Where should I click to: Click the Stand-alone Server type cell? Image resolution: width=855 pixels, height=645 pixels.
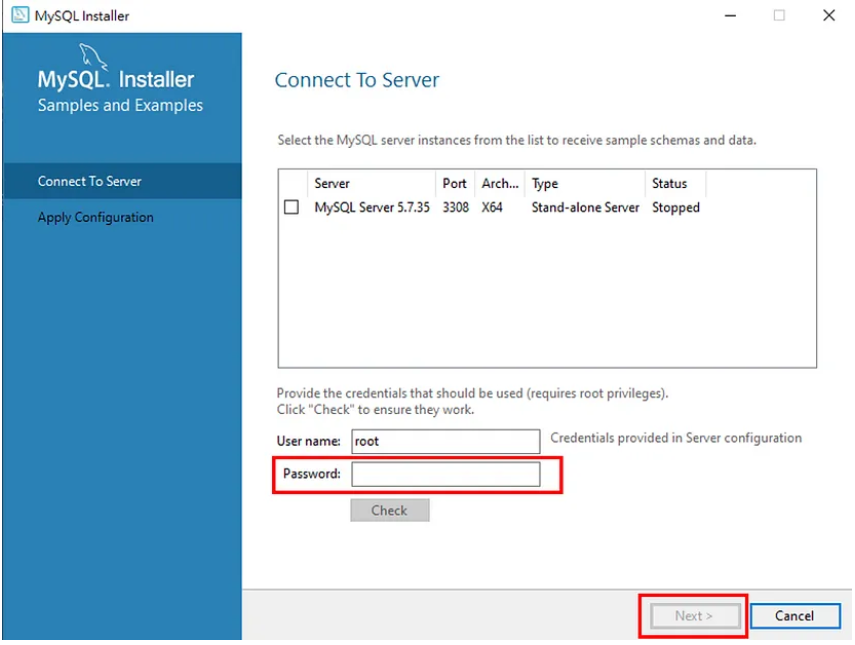click(x=585, y=207)
